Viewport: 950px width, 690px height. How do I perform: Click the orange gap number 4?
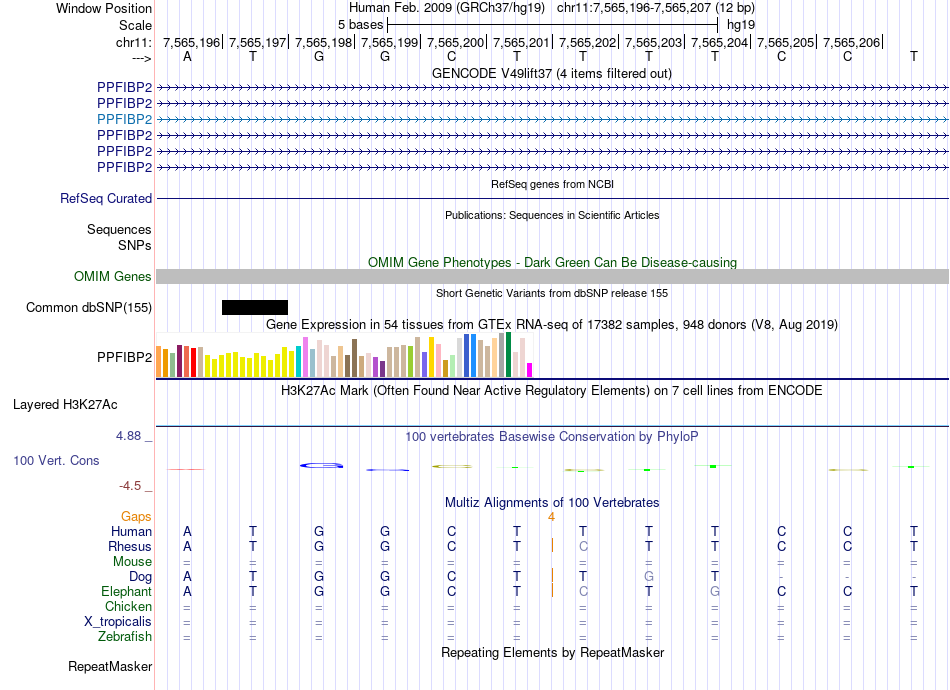(x=551, y=517)
